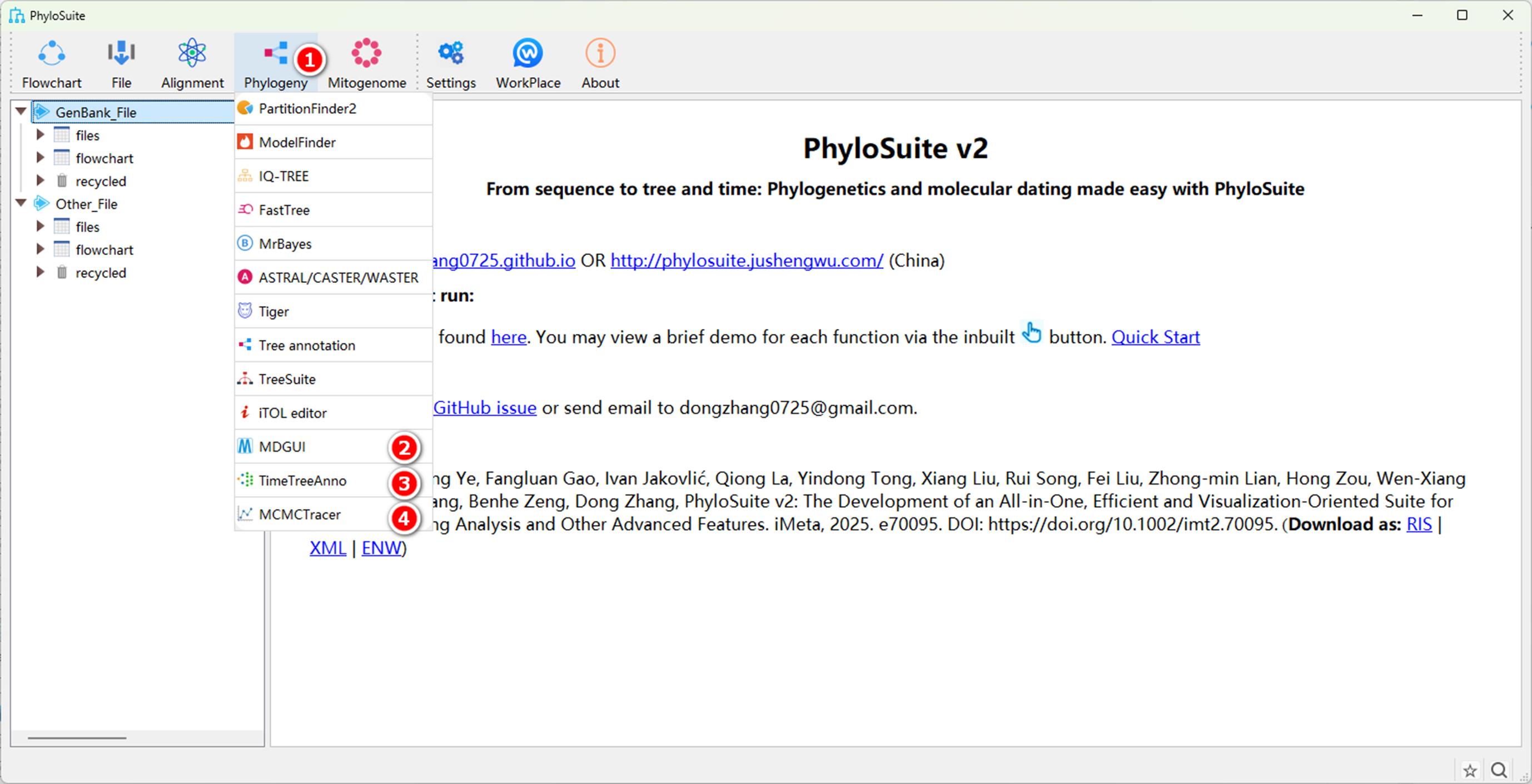1532x784 pixels.
Task: Choose TreeSuite from the menu
Action: (334, 379)
